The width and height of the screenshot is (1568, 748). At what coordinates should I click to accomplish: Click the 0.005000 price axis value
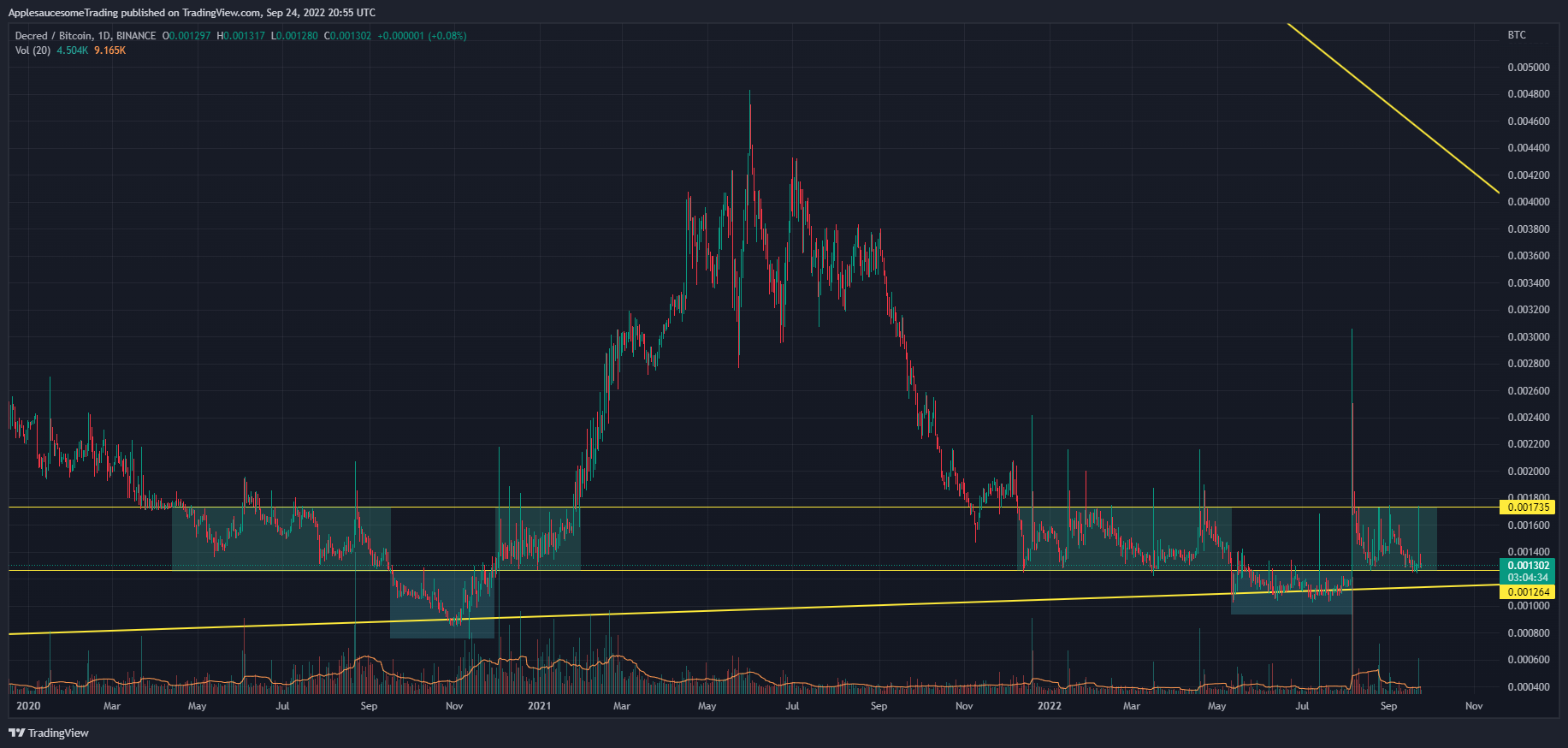point(1528,67)
